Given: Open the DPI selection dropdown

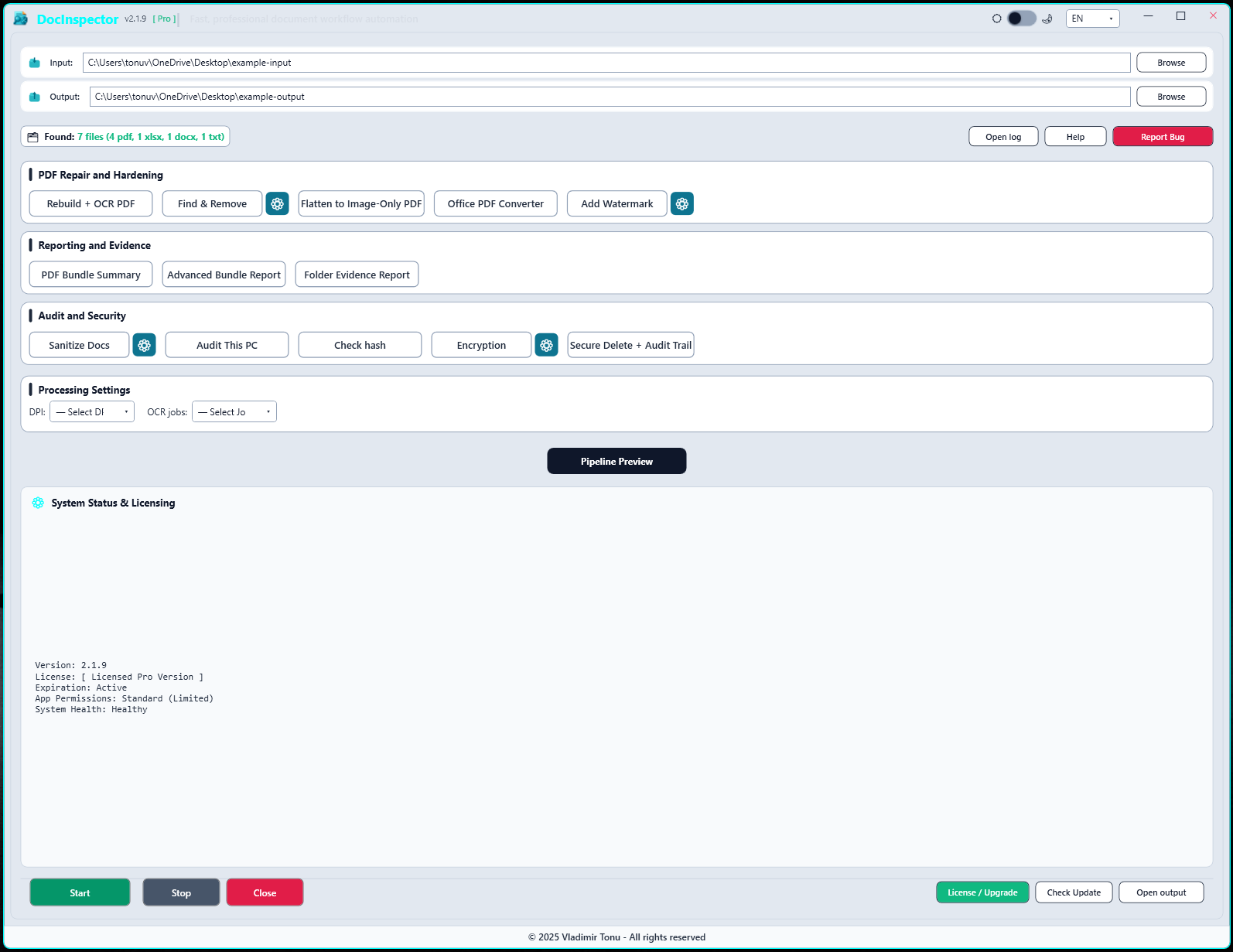Looking at the screenshot, I should click(92, 412).
